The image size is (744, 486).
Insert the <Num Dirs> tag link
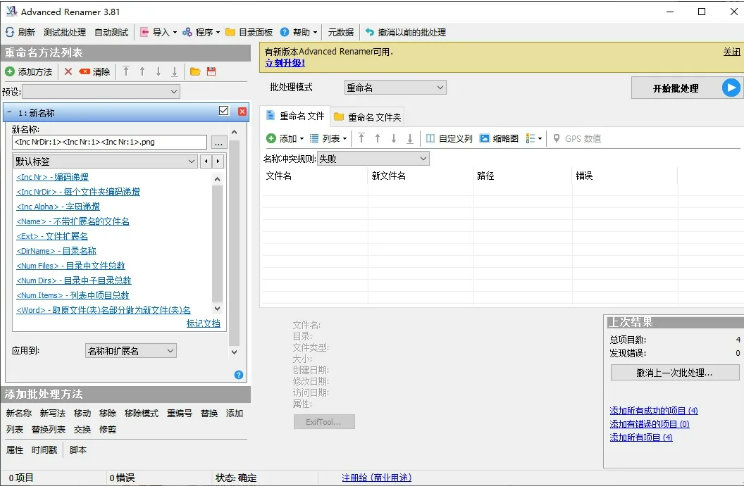(74, 280)
